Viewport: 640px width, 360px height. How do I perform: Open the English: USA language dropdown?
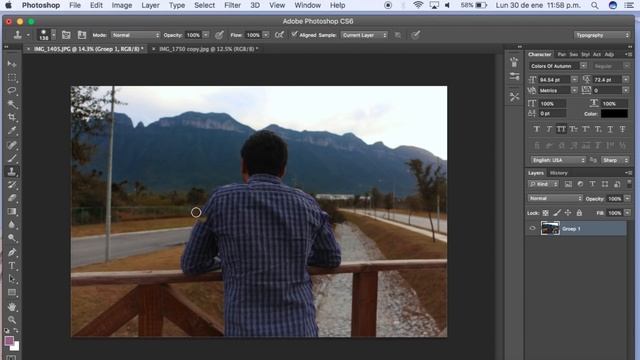tap(558, 160)
